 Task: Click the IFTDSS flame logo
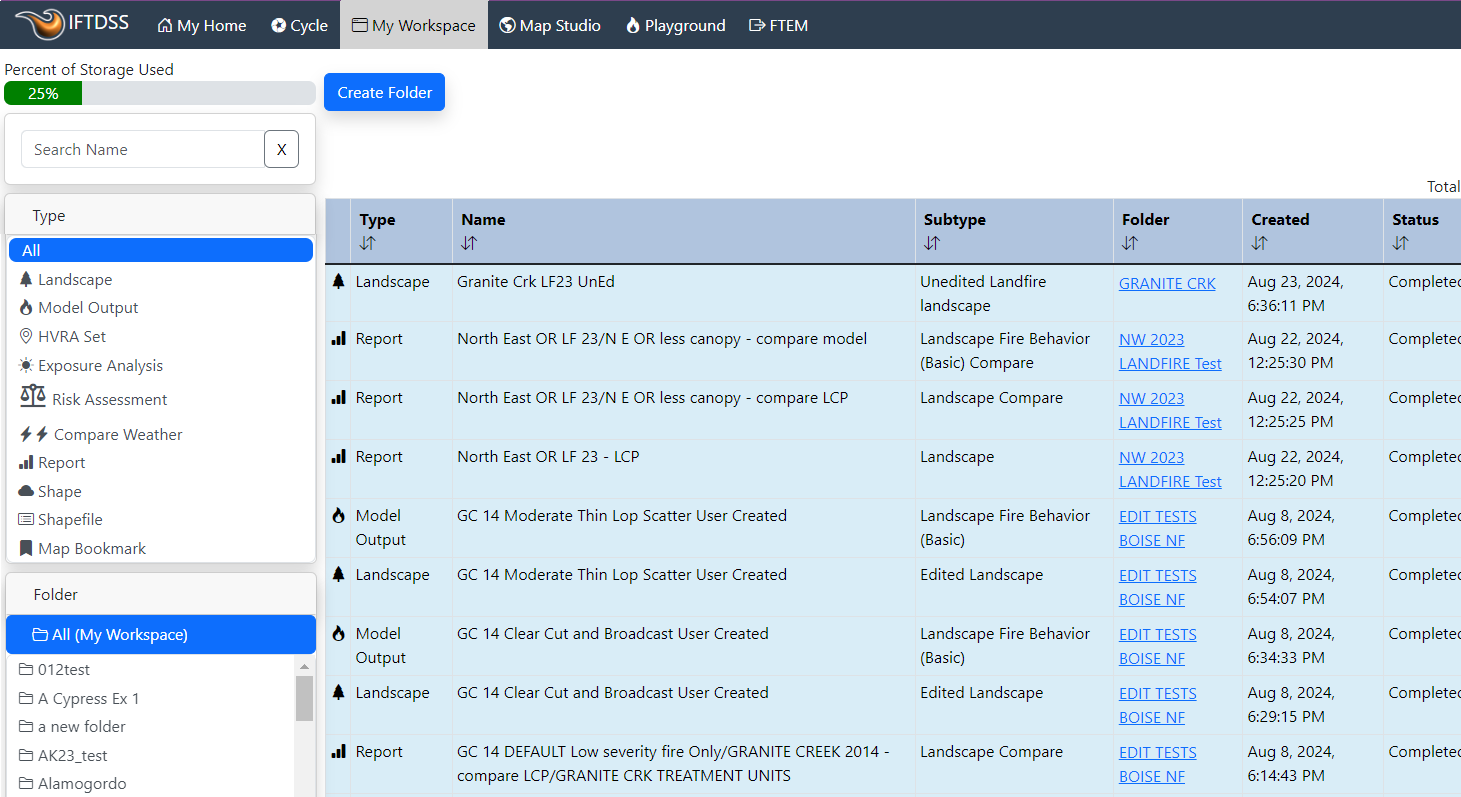40,24
